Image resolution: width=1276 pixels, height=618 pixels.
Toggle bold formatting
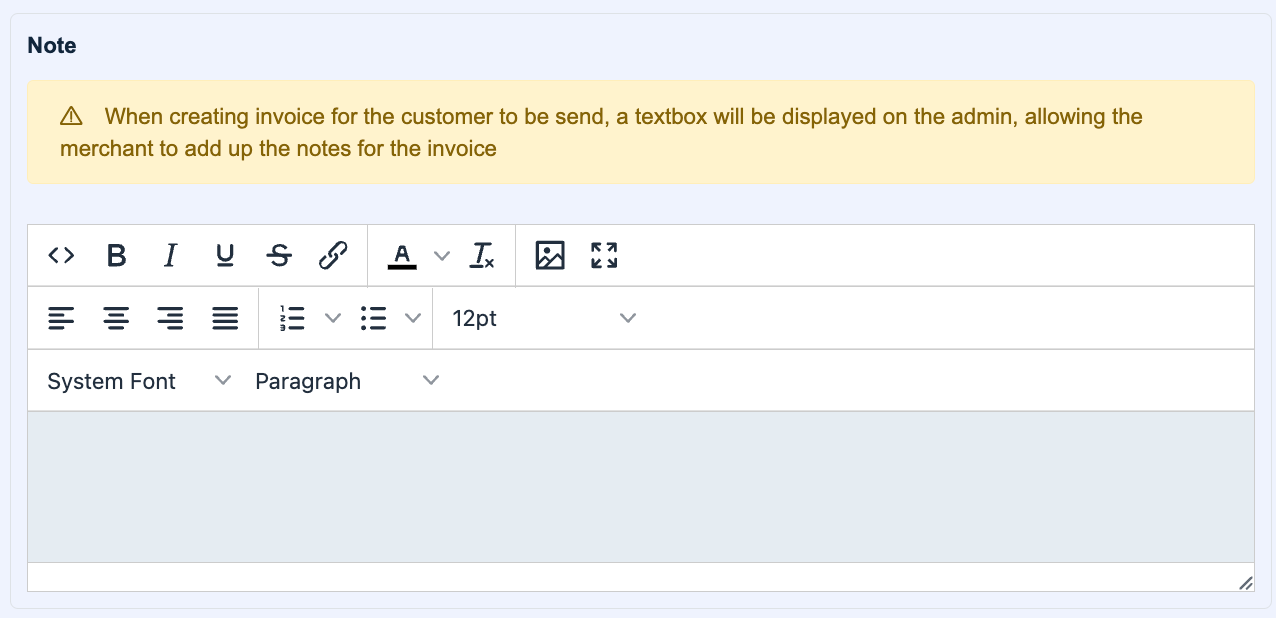(x=116, y=256)
